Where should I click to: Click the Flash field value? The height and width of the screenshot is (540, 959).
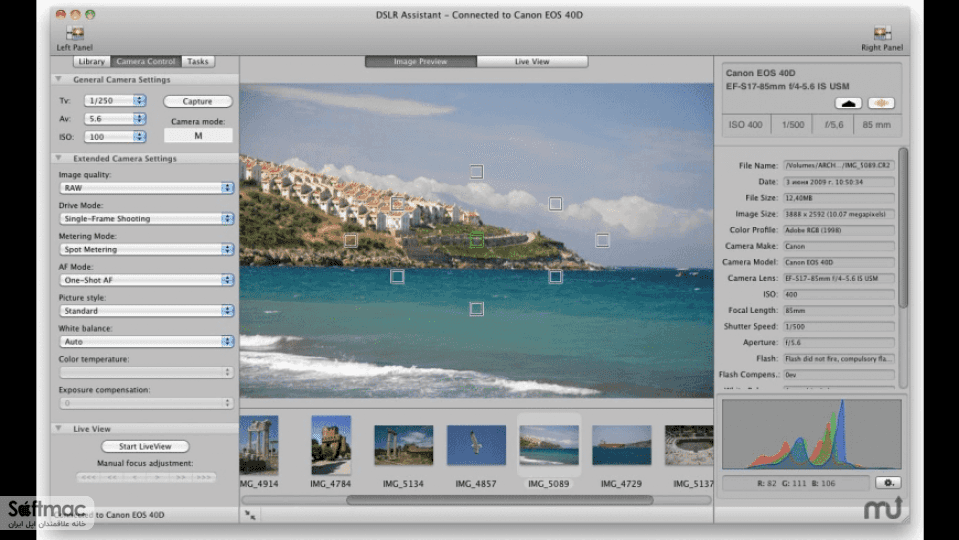coord(839,358)
